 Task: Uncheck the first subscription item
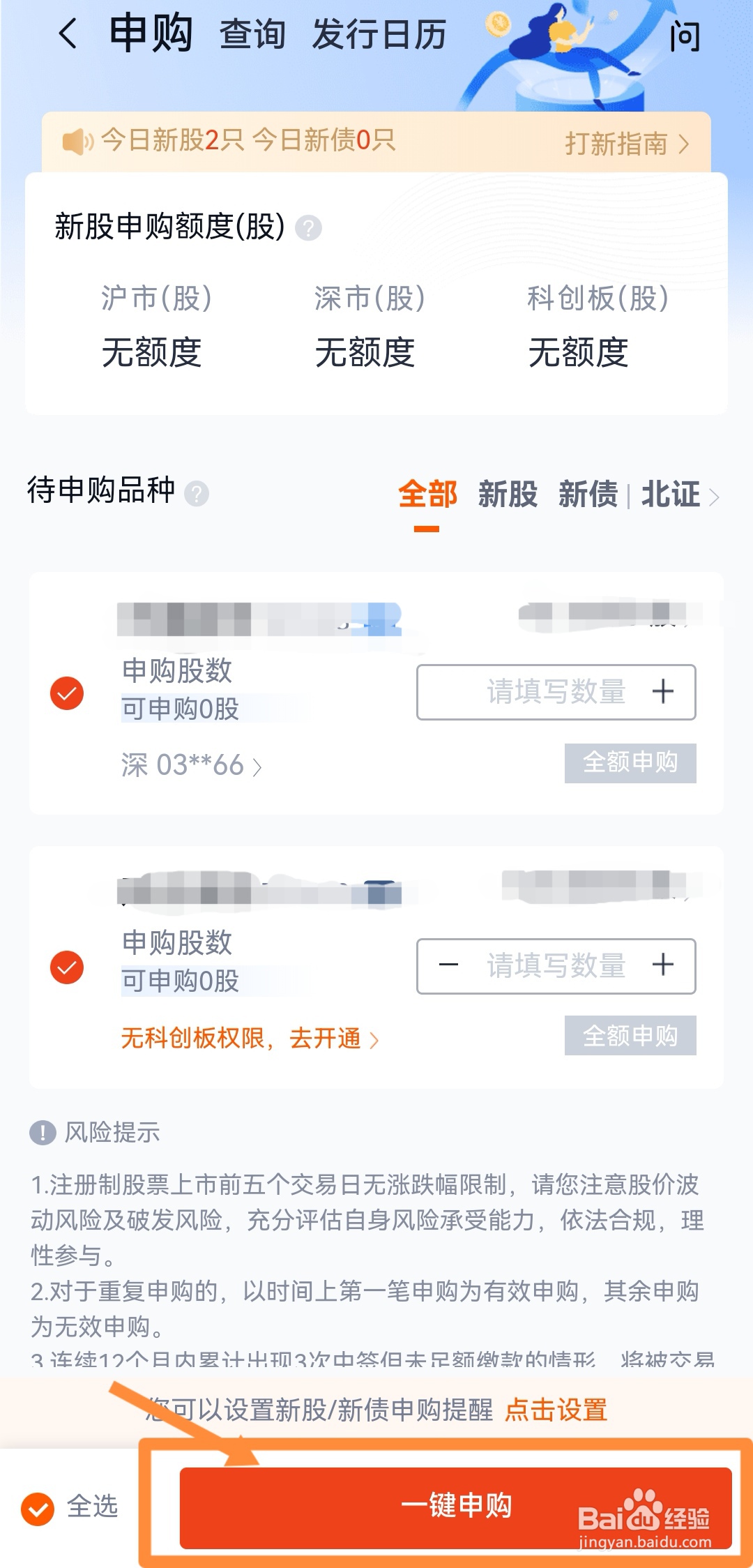pos(67,693)
